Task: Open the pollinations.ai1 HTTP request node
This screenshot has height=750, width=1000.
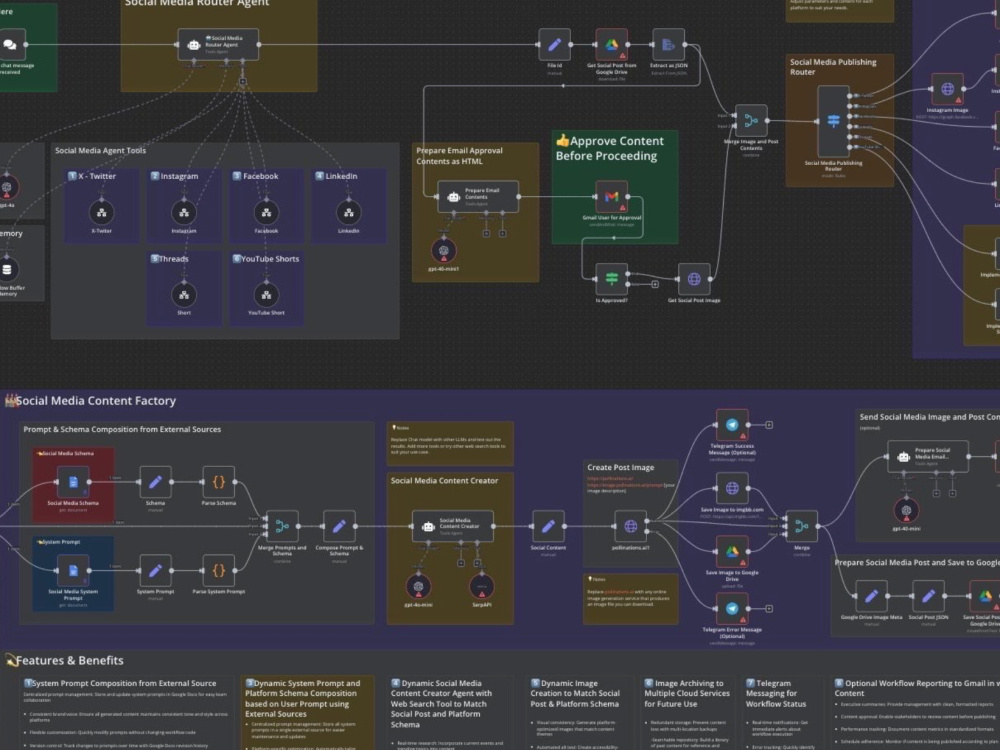Action: click(630, 526)
